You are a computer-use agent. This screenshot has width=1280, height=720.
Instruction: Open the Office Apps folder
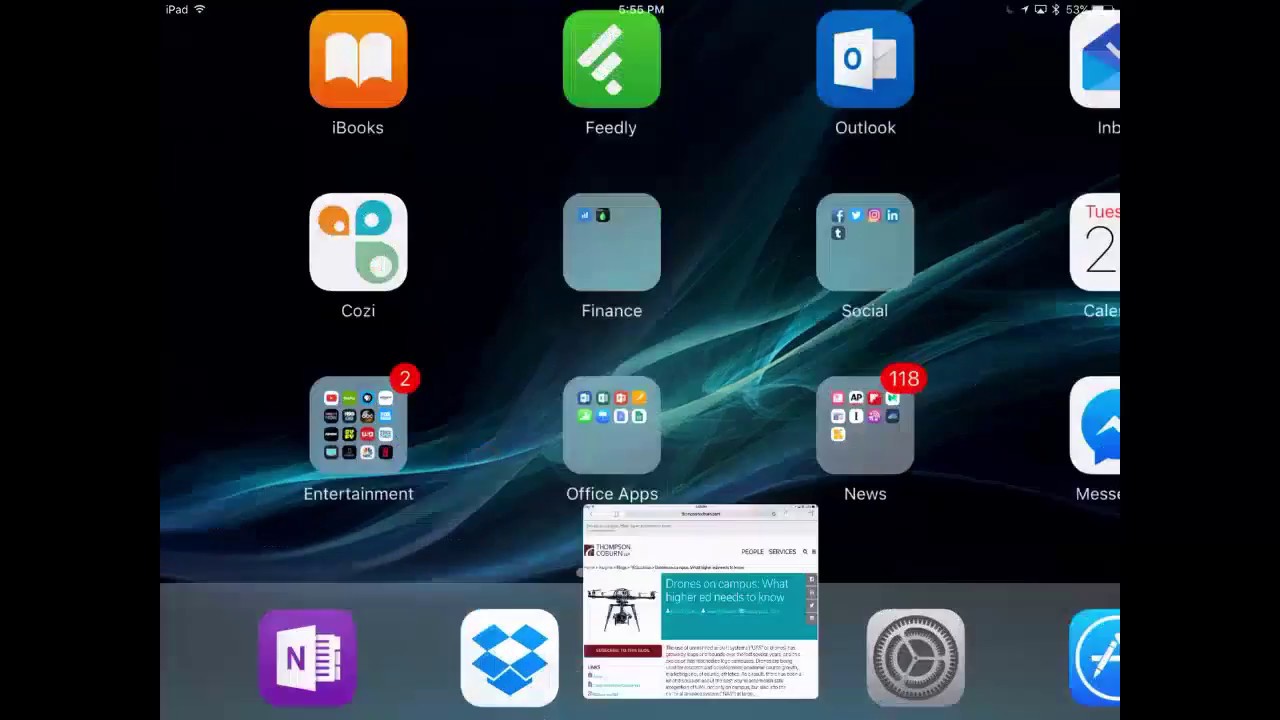click(x=611, y=425)
